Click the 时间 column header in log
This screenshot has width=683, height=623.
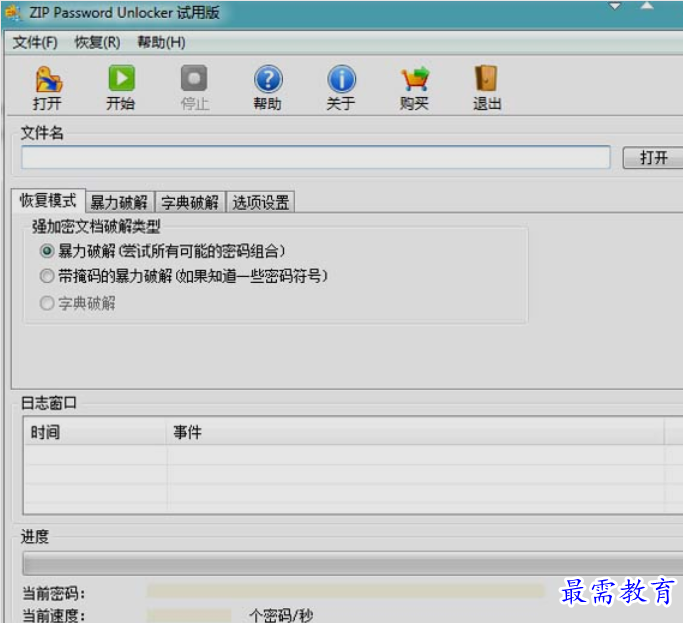pos(96,432)
